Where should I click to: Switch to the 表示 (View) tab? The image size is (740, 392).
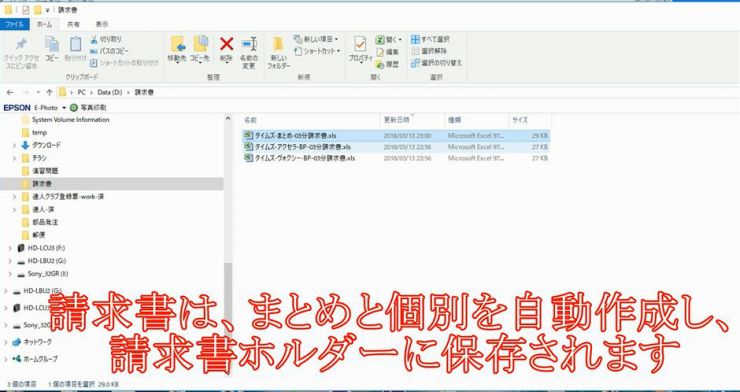(102, 24)
